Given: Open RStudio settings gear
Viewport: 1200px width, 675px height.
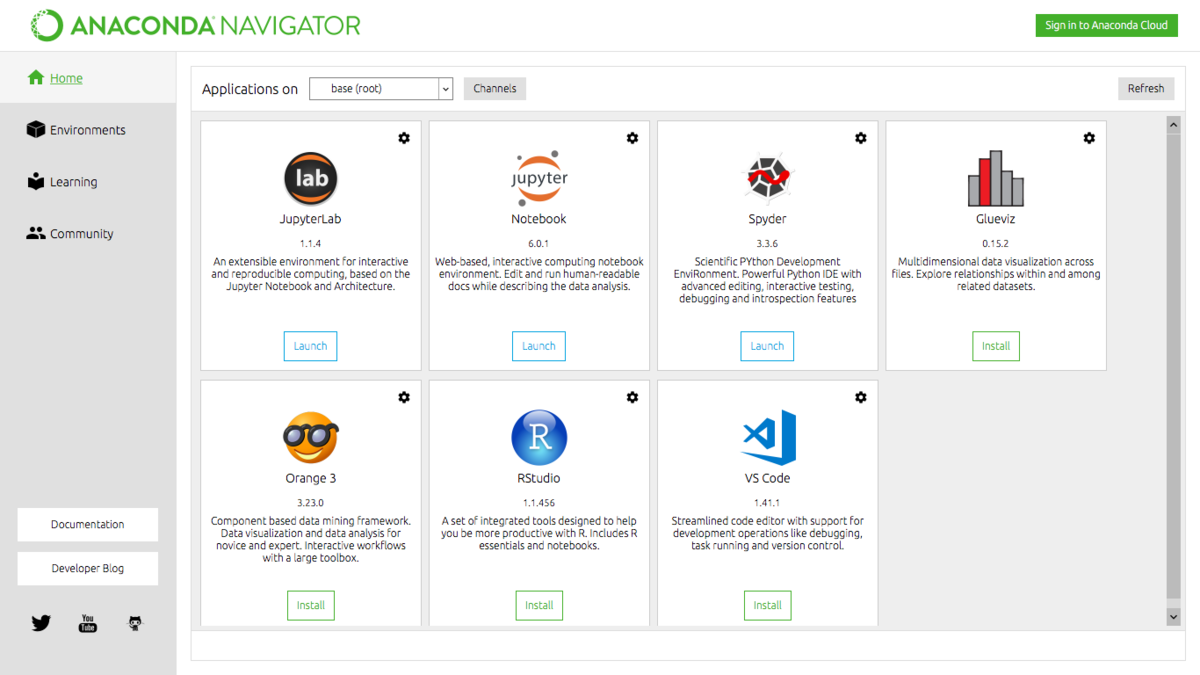Looking at the screenshot, I should (632, 397).
